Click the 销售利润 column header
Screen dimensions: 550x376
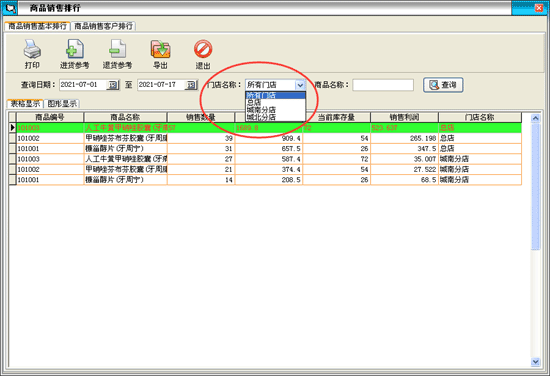(404, 117)
